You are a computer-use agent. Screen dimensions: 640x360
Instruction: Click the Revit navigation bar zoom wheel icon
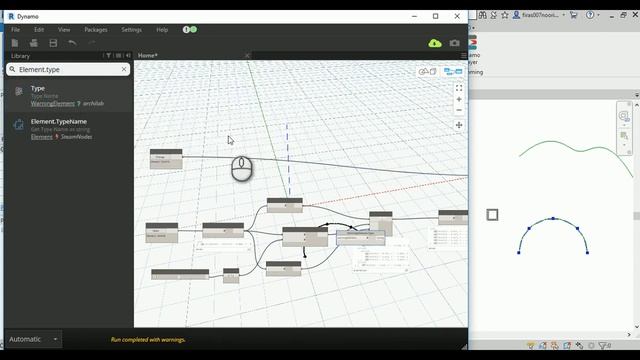click(624, 116)
